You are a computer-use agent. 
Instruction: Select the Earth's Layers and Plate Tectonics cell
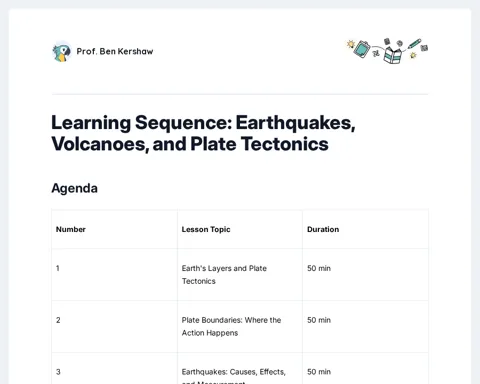[240, 275]
